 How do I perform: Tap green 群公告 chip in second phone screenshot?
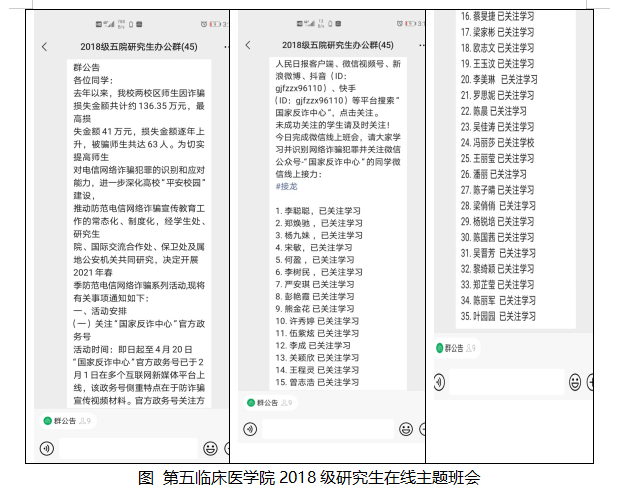point(270,403)
